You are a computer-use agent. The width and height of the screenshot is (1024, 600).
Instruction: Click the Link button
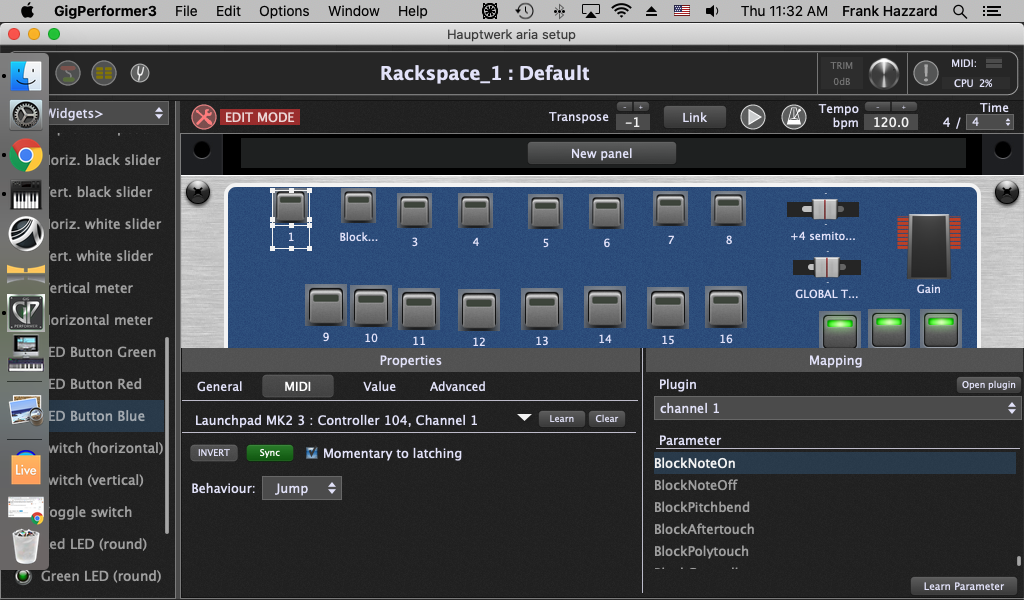click(x=695, y=118)
